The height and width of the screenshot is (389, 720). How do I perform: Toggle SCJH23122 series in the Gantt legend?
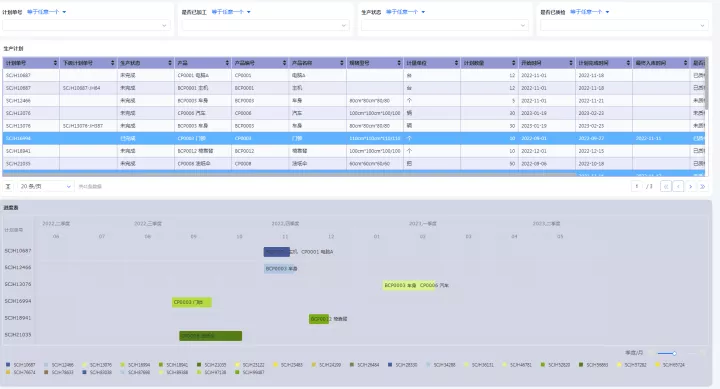tap(249, 365)
